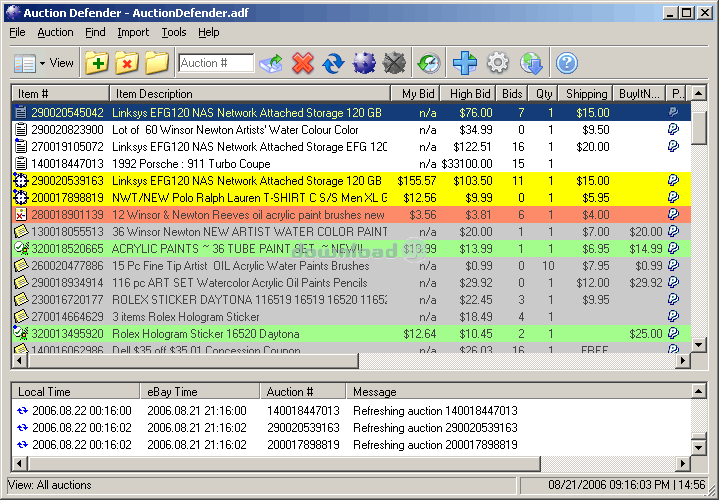Click the blue plus add icon
This screenshot has width=719, height=500.
[x=464, y=64]
